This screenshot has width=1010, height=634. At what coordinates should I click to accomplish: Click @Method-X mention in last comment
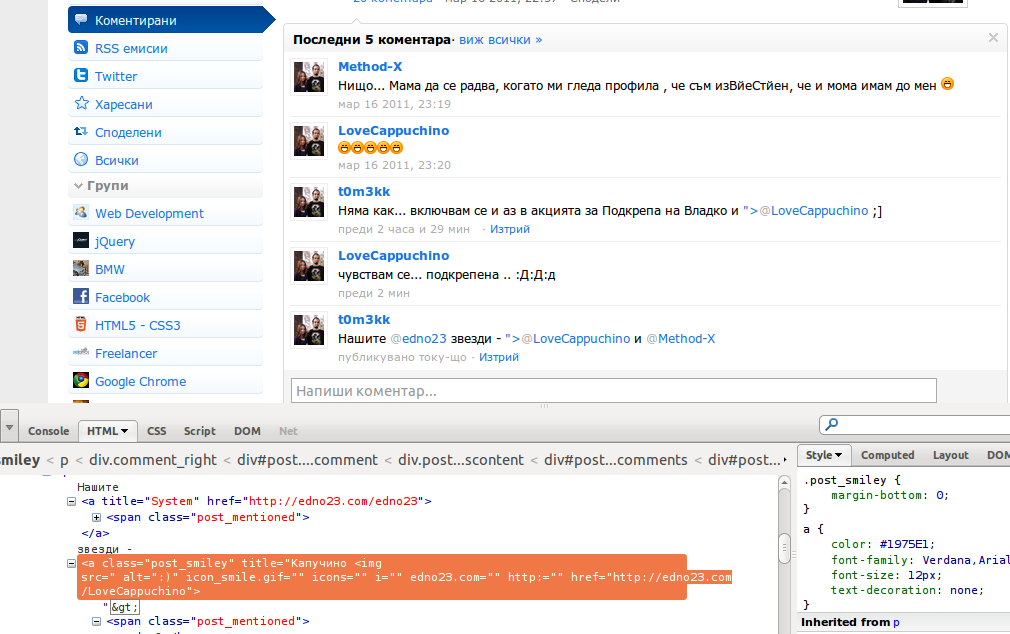pyautogui.click(x=680, y=339)
